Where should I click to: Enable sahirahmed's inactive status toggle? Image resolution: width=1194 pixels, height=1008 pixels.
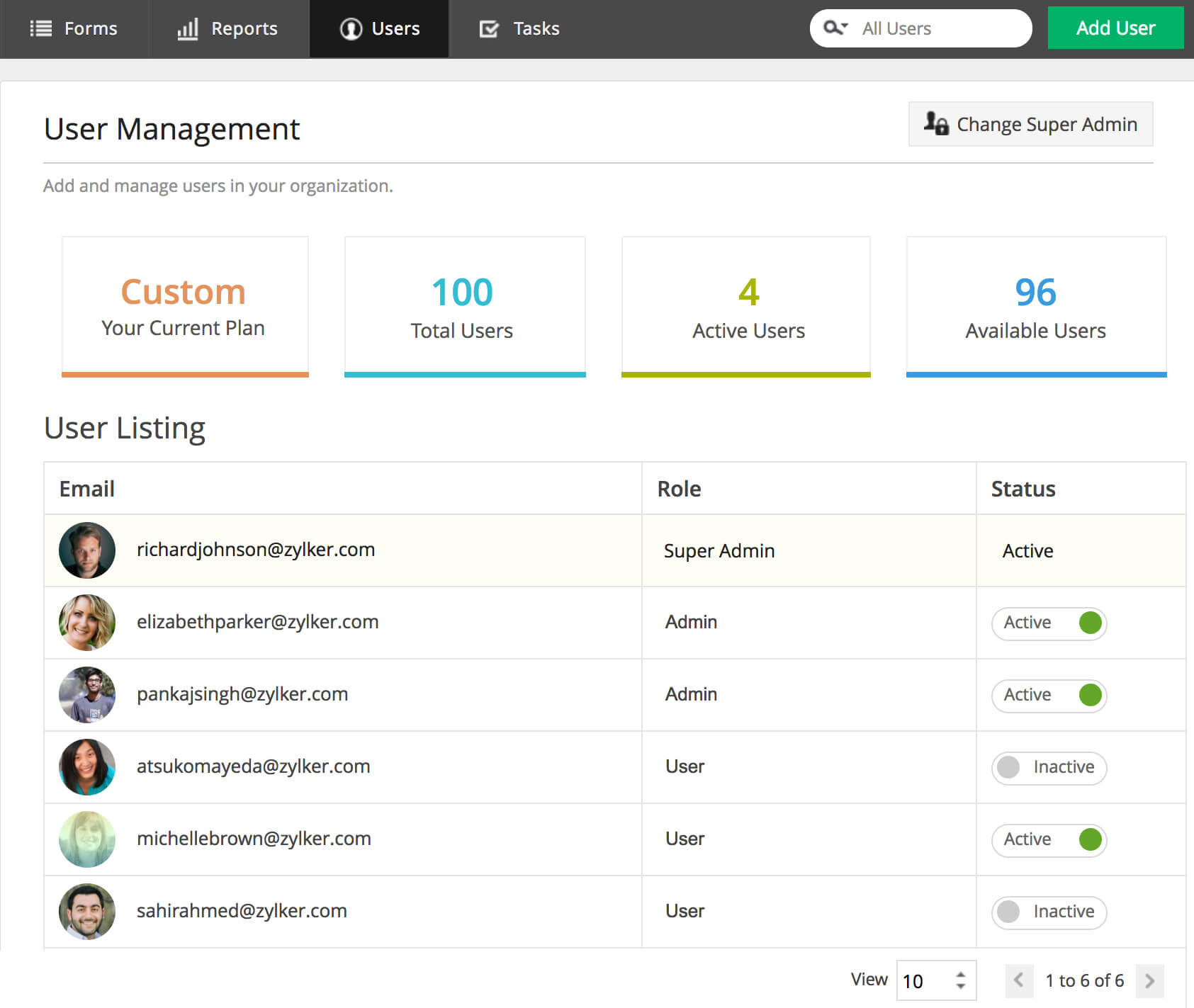tap(1049, 912)
